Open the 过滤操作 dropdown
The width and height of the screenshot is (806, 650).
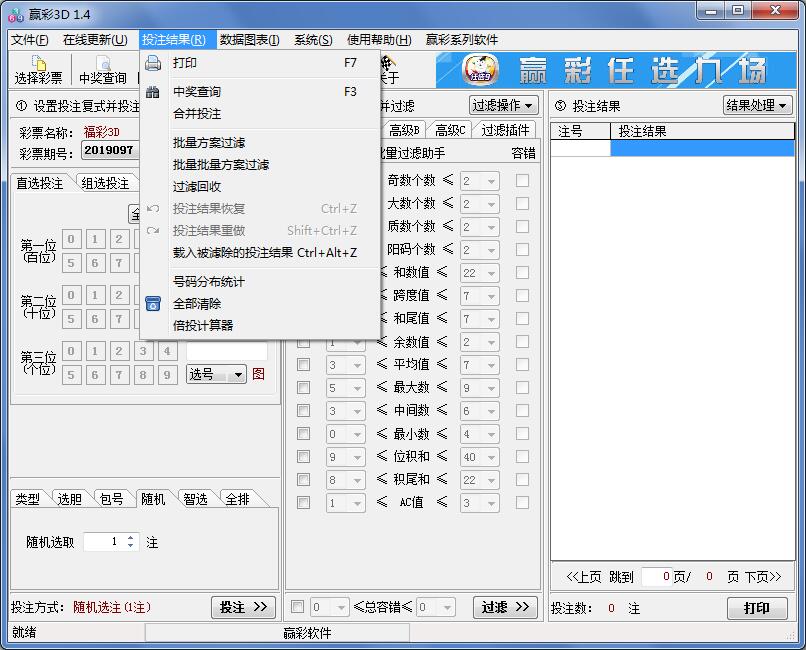click(506, 104)
